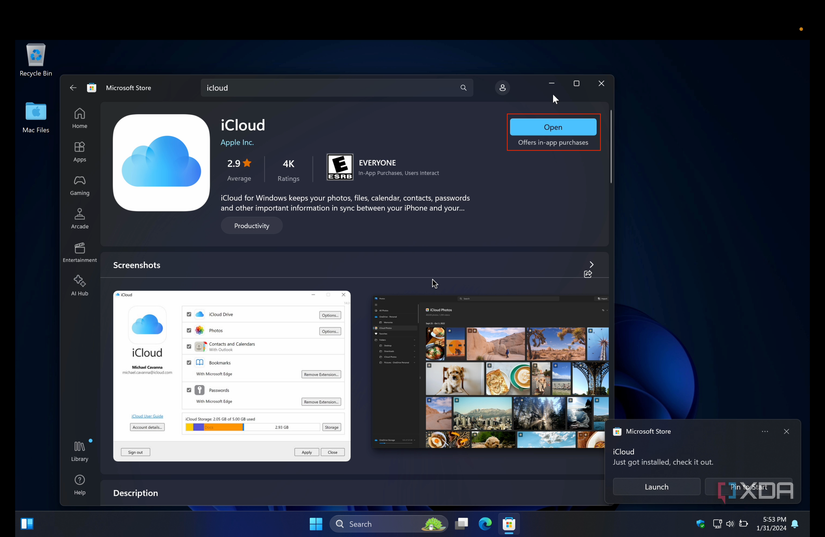This screenshot has width=825, height=537.
Task: Open Entertainment section in sidebar
Action: (79, 252)
